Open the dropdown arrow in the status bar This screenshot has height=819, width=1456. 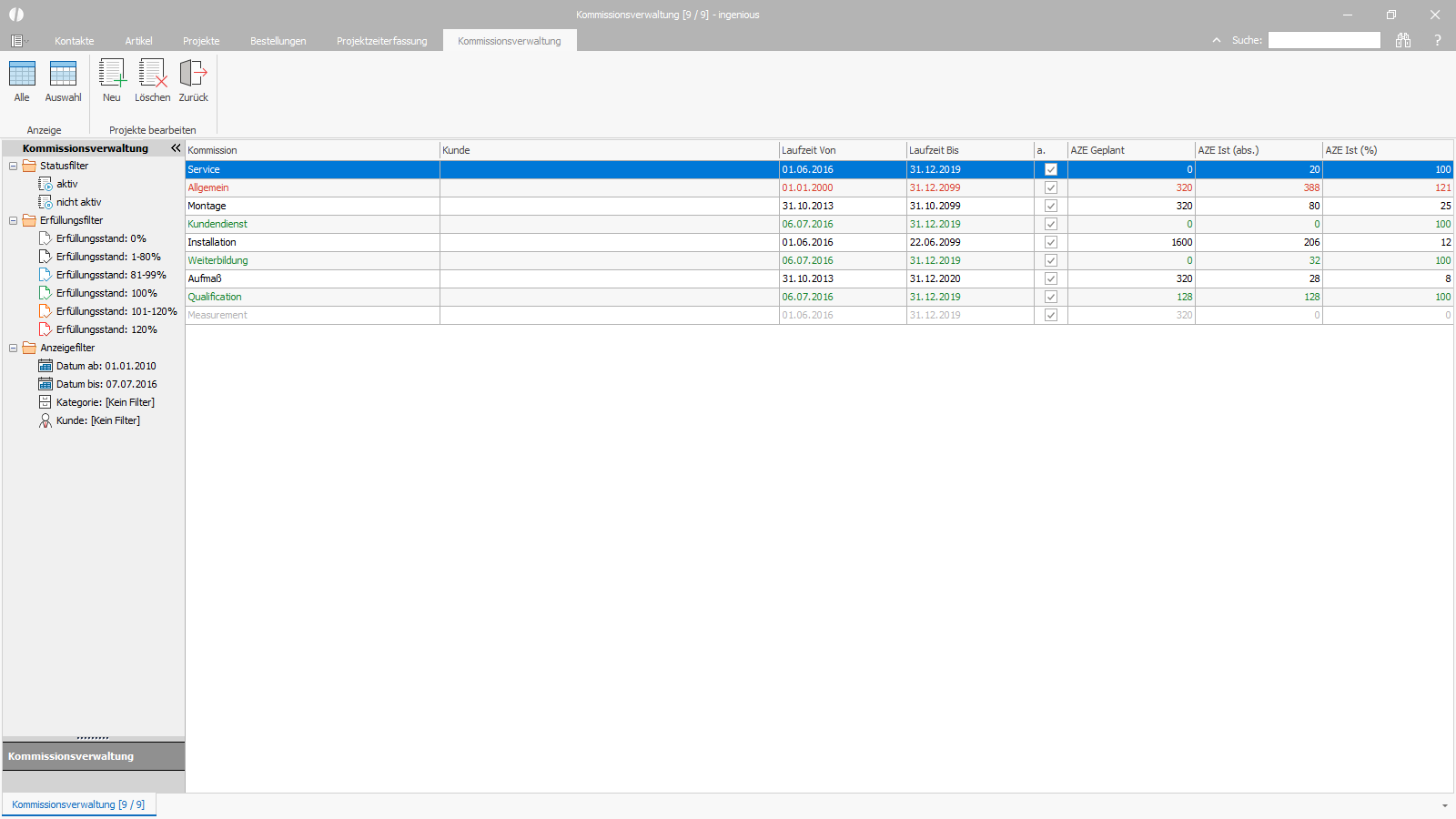coord(1444,805)
